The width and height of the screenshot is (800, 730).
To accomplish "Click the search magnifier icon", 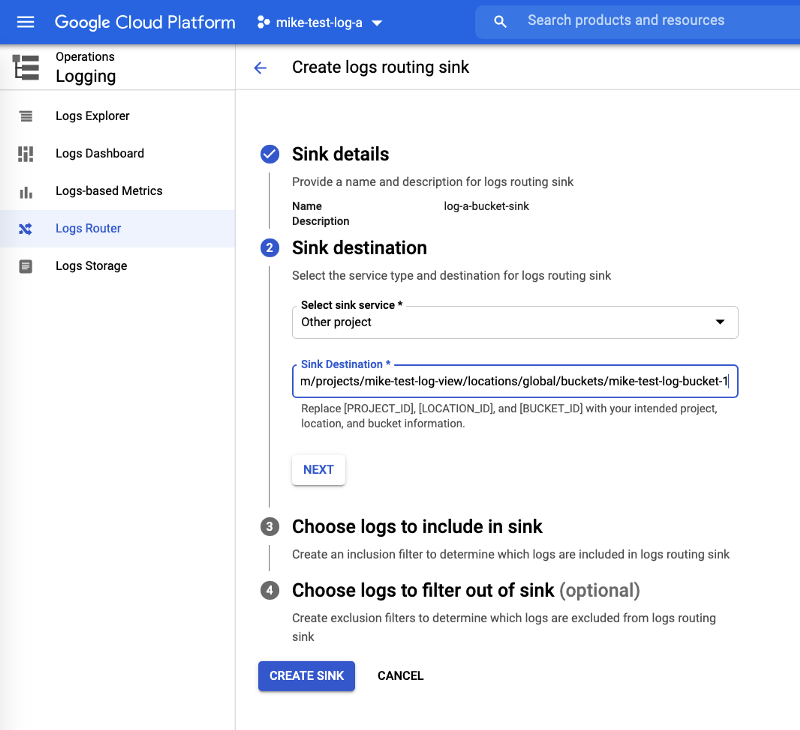I will (500, 21).
